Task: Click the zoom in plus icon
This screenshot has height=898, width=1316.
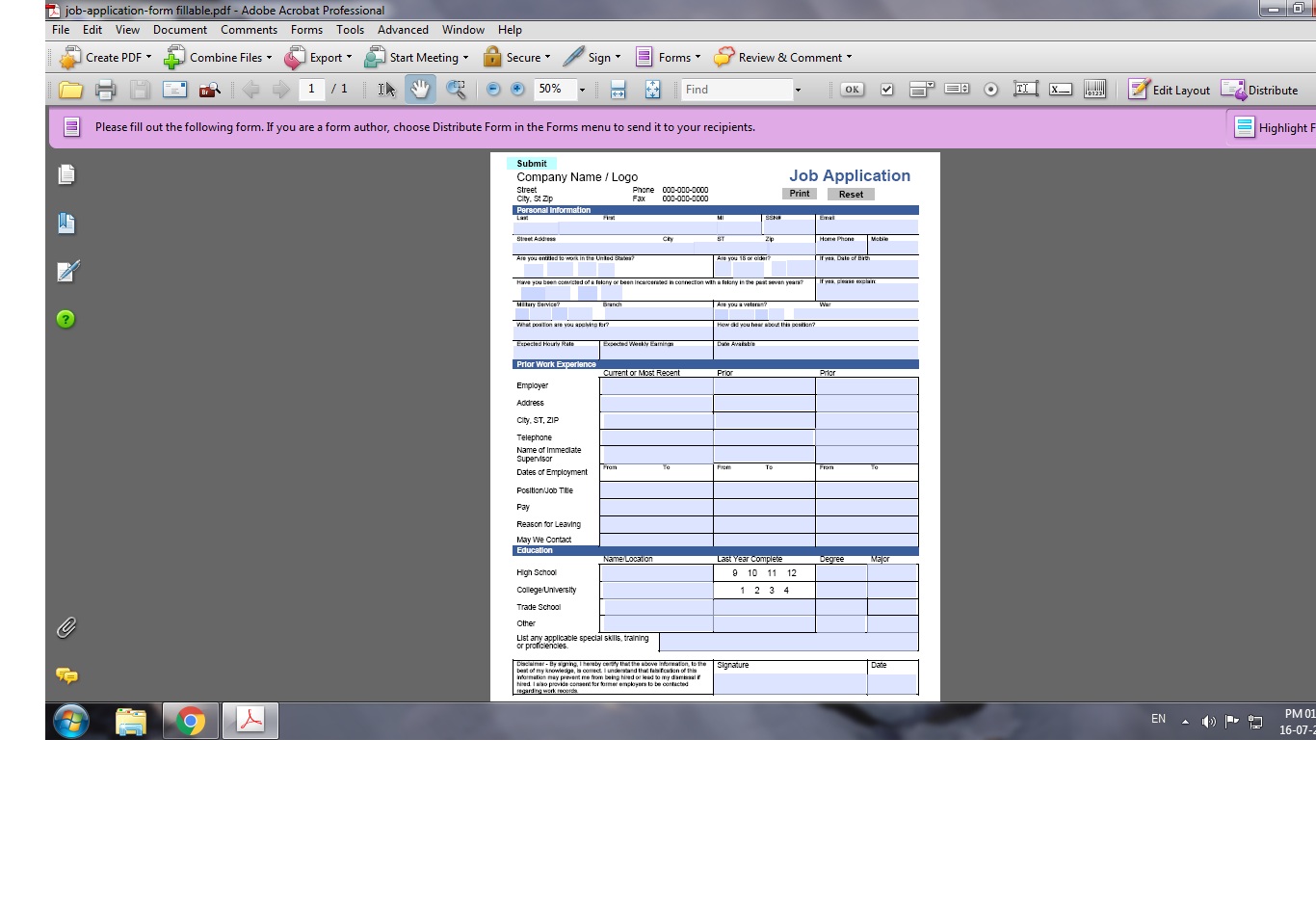Action: [517, 89]
